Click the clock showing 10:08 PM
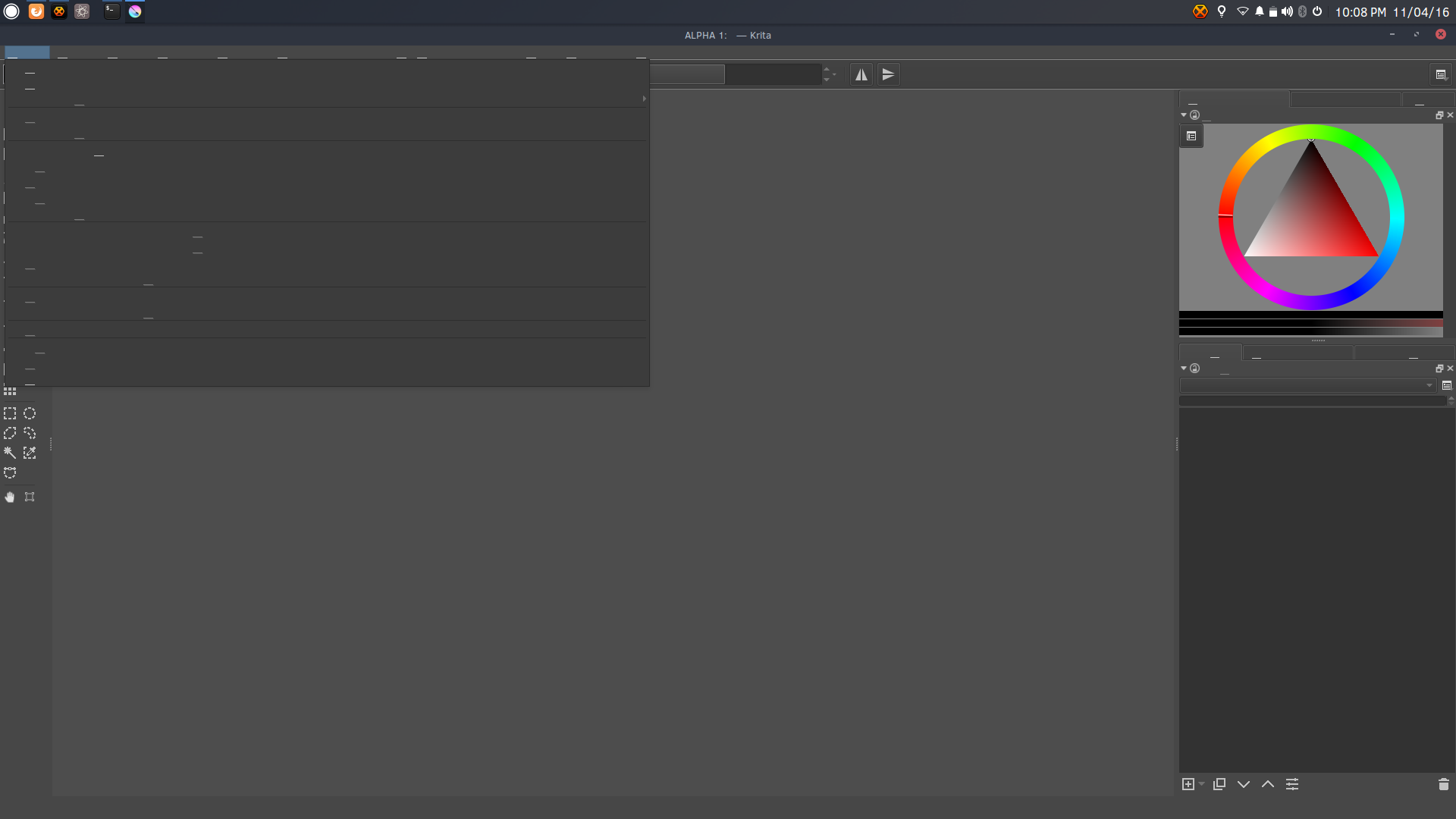1456x819 pixels. 1360,12
